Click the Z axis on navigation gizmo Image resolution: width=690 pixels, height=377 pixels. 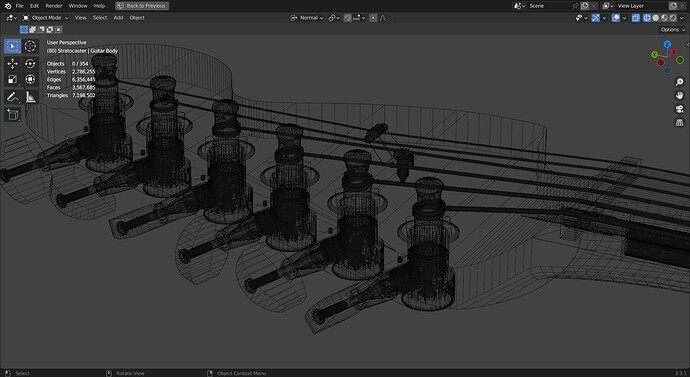tap(667, 44)
